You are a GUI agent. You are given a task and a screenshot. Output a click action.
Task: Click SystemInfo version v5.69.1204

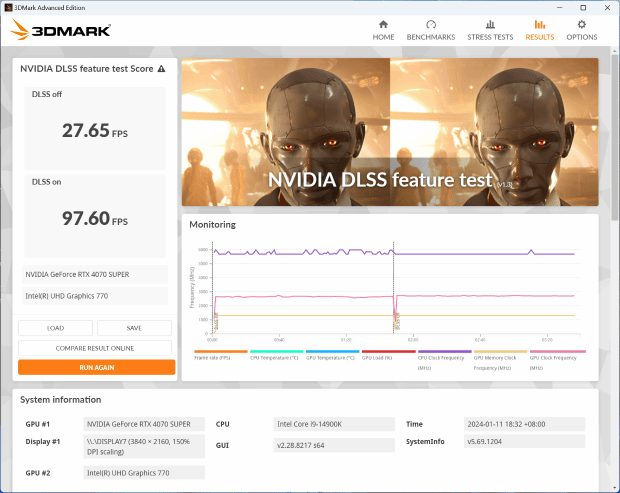click(524, 441)
